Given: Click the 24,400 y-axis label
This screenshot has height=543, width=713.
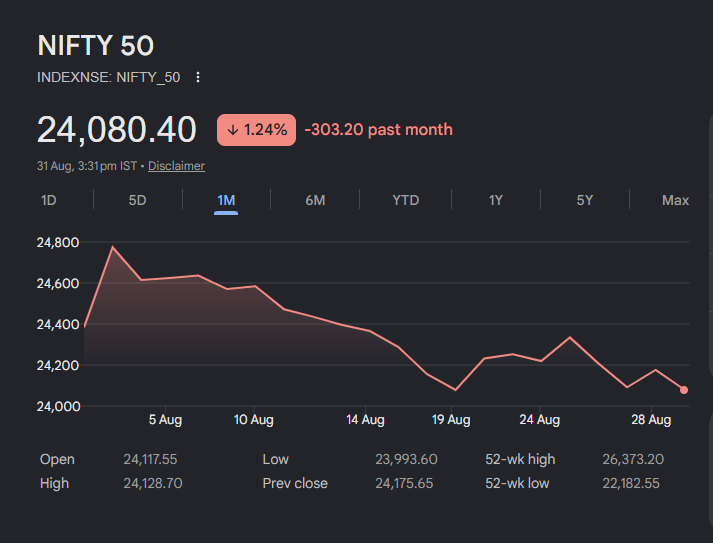Looking at the screenshot, I should point(58,324).
